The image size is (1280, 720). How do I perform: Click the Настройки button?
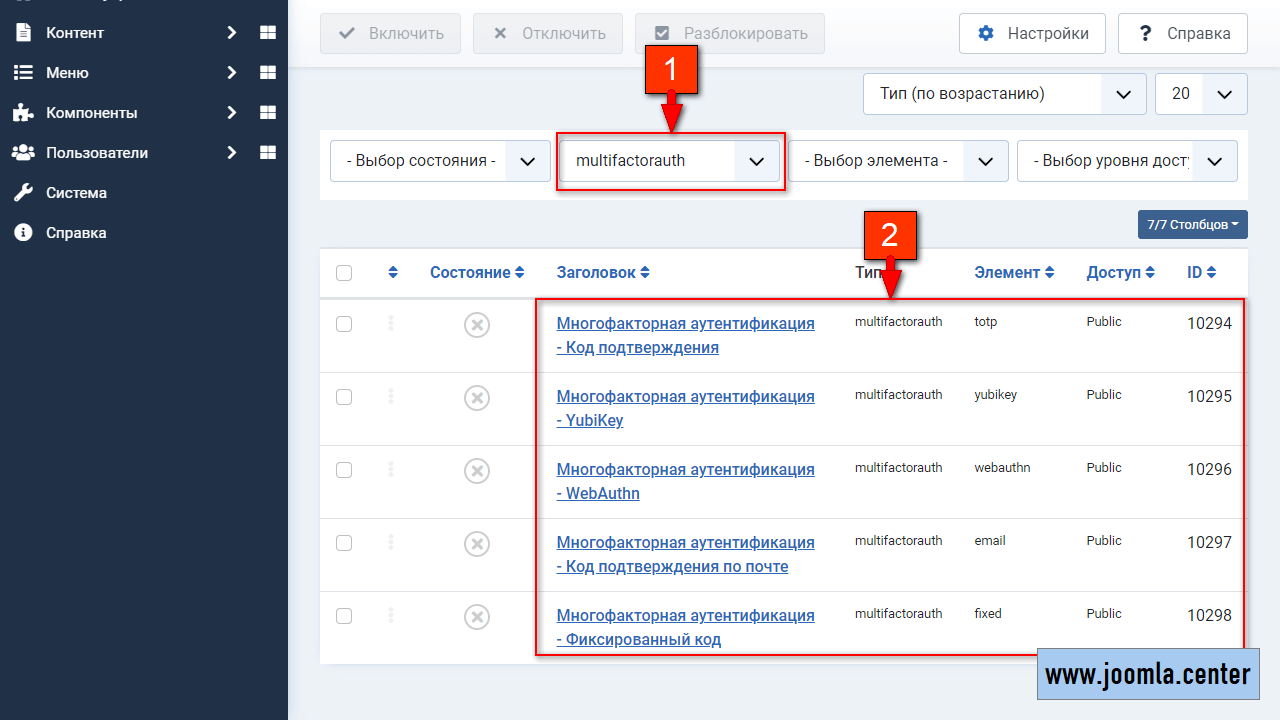pyautogui.click(x=1032, y=34)
